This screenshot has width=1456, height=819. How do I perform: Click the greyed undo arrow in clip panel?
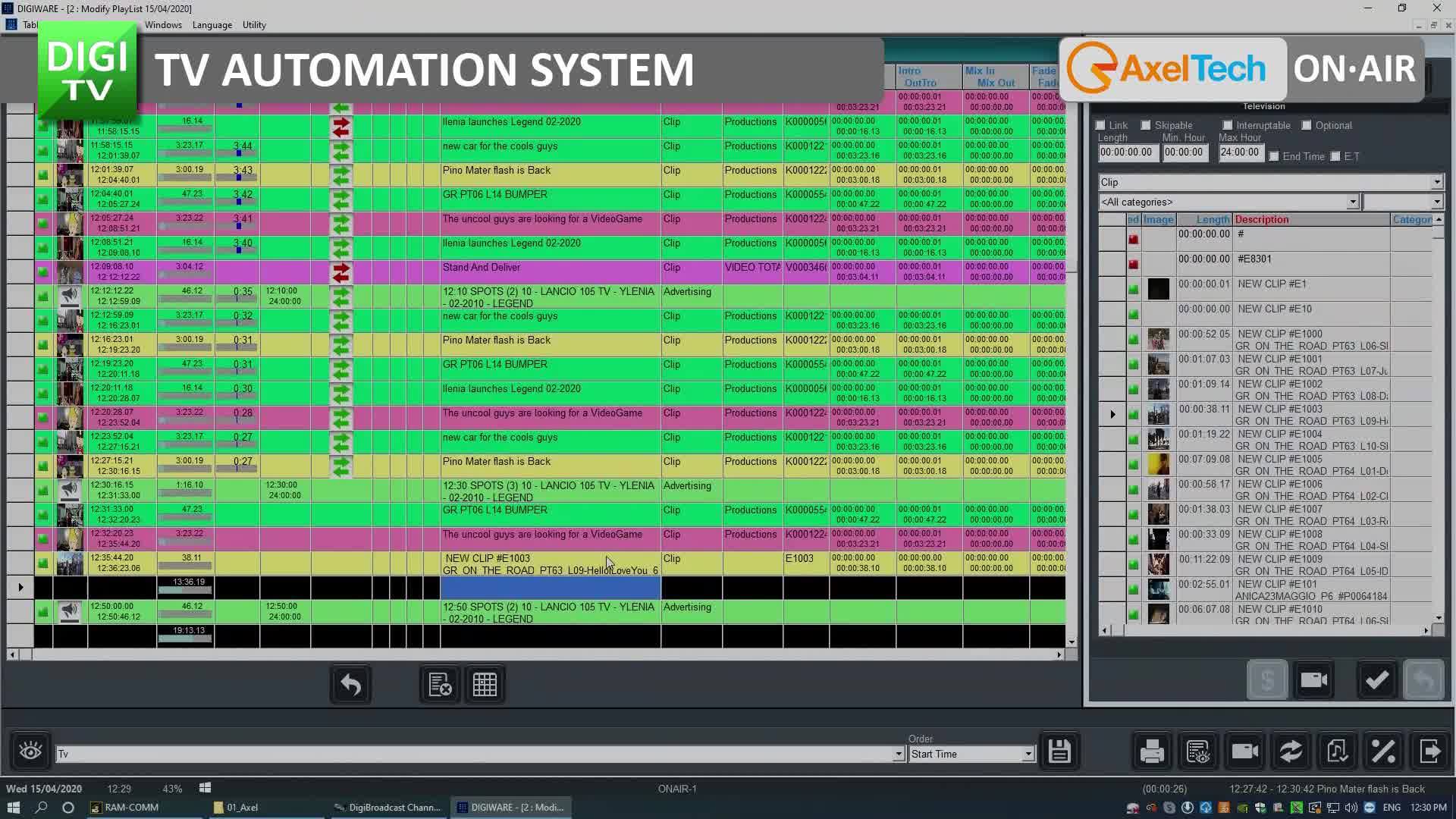pyautogui.click(x=1423, y=680)
